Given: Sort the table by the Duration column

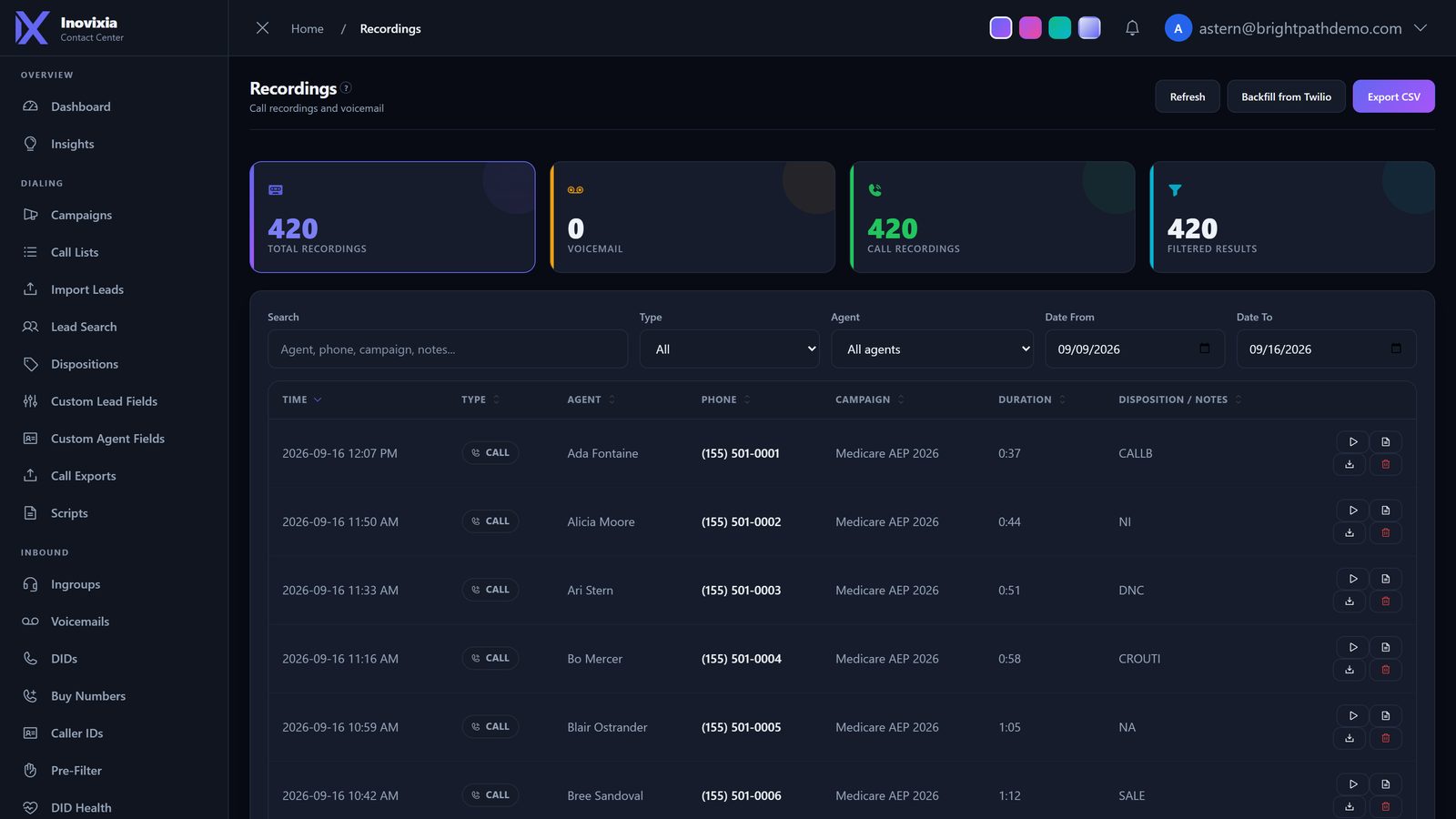Looking at the screenshot, I should tap(1031, 399).
